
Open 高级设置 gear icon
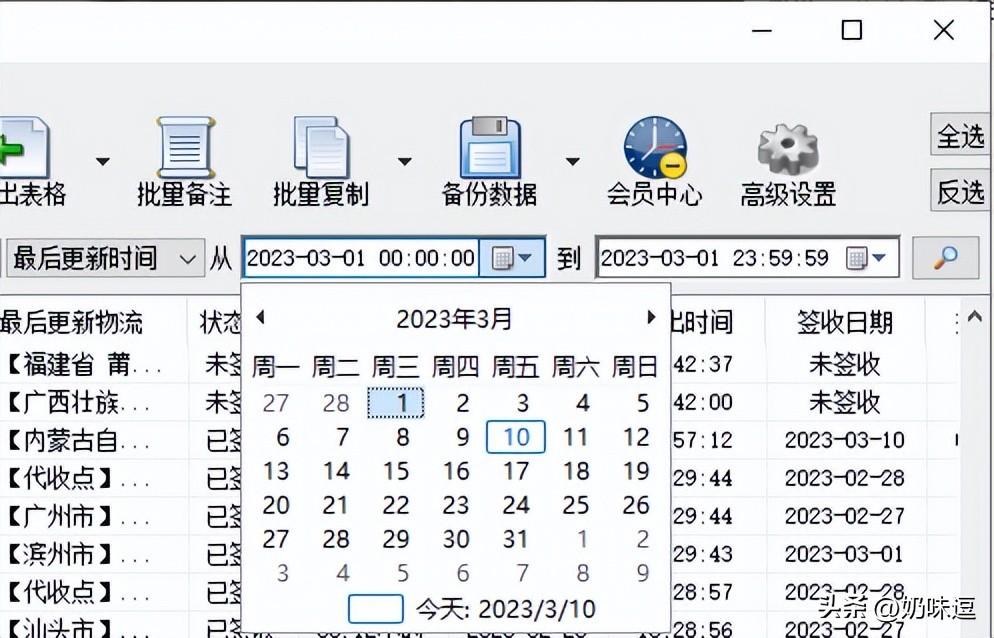tap(788, 148)
